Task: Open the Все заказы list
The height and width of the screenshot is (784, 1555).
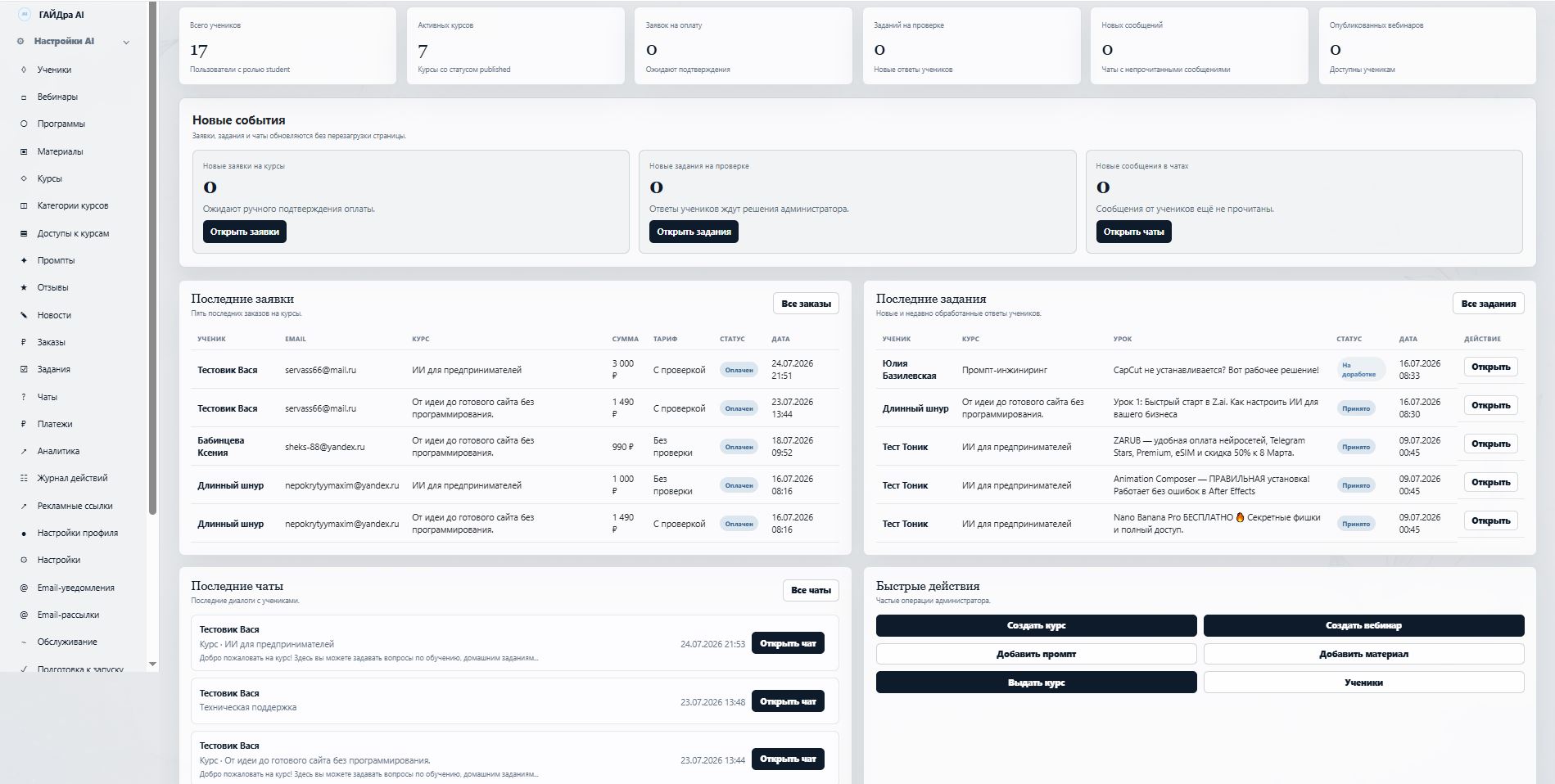Action: pos(806,304)
